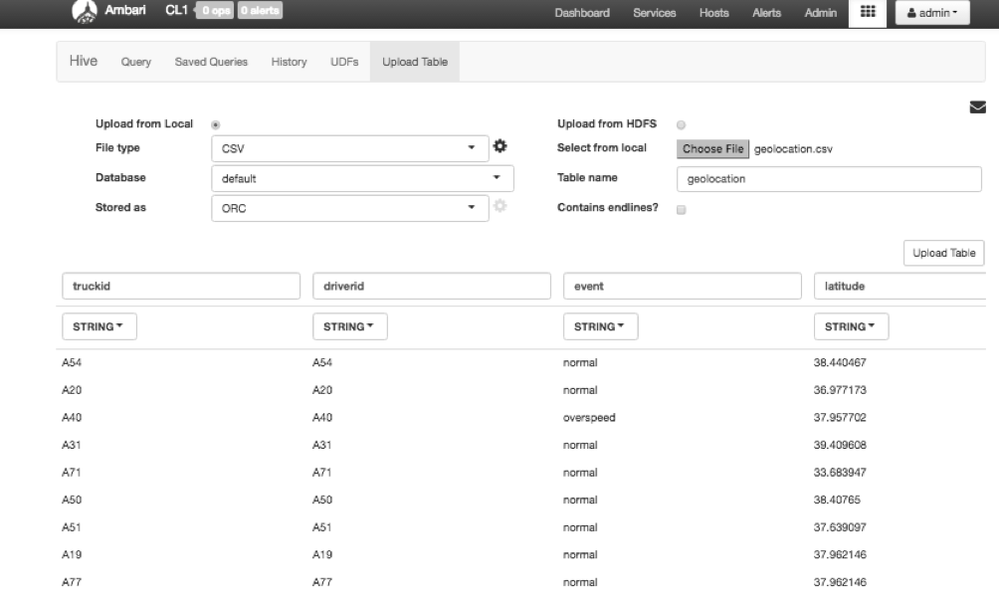The width and height of the screenshot is (999, 610).
Task: Open the Alerts menu item
Action: click(x=766, y=13)
